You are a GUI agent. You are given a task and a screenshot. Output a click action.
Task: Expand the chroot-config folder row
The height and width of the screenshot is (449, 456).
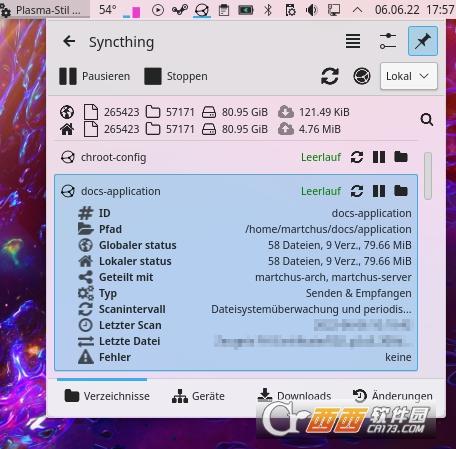[236, 157]
